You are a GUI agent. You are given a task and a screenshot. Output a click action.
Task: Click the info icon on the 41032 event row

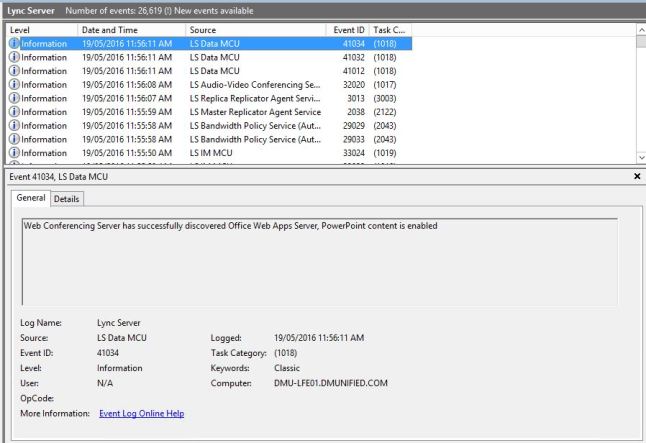14,58
